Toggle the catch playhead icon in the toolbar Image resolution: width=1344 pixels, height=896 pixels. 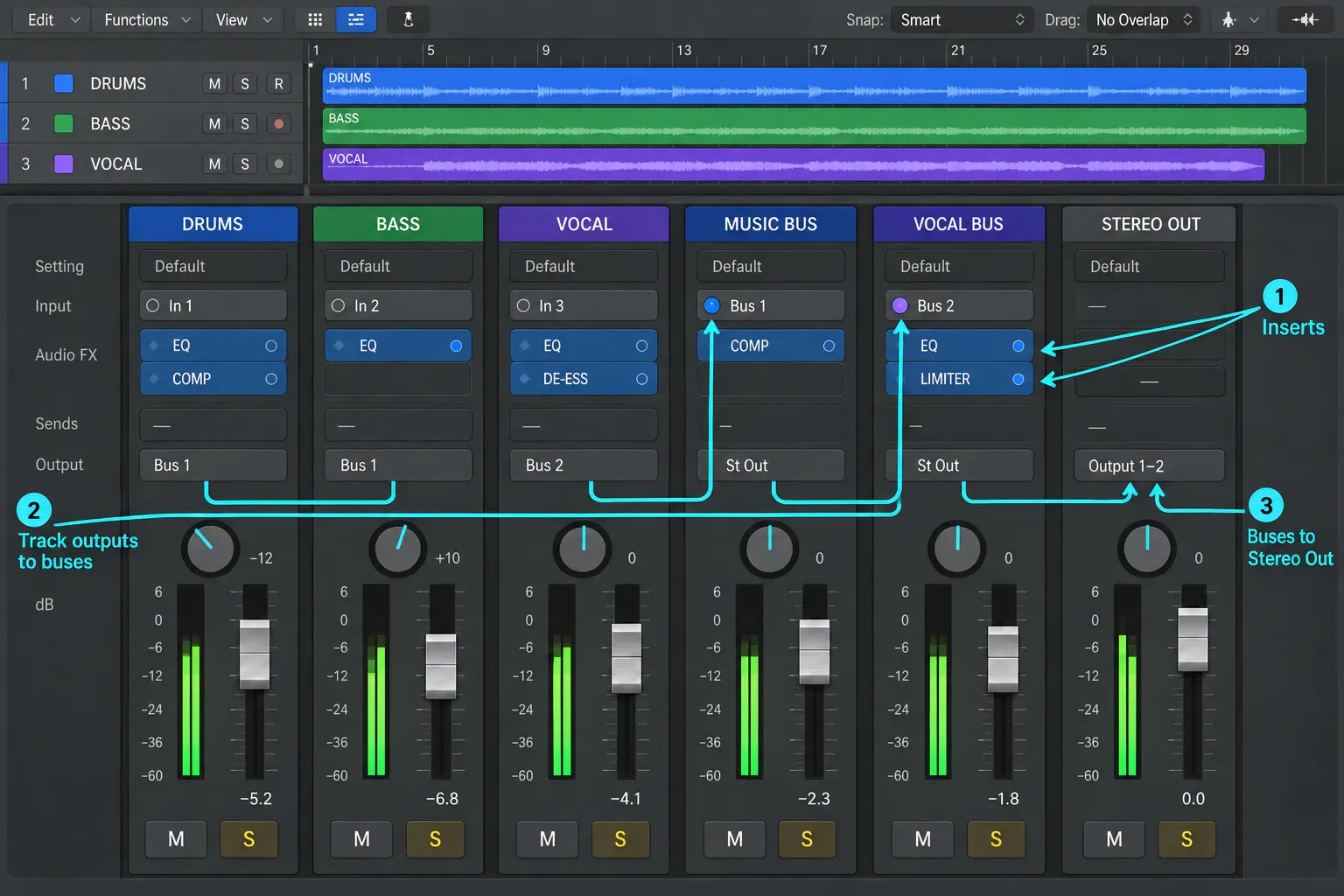click(408, 19)
